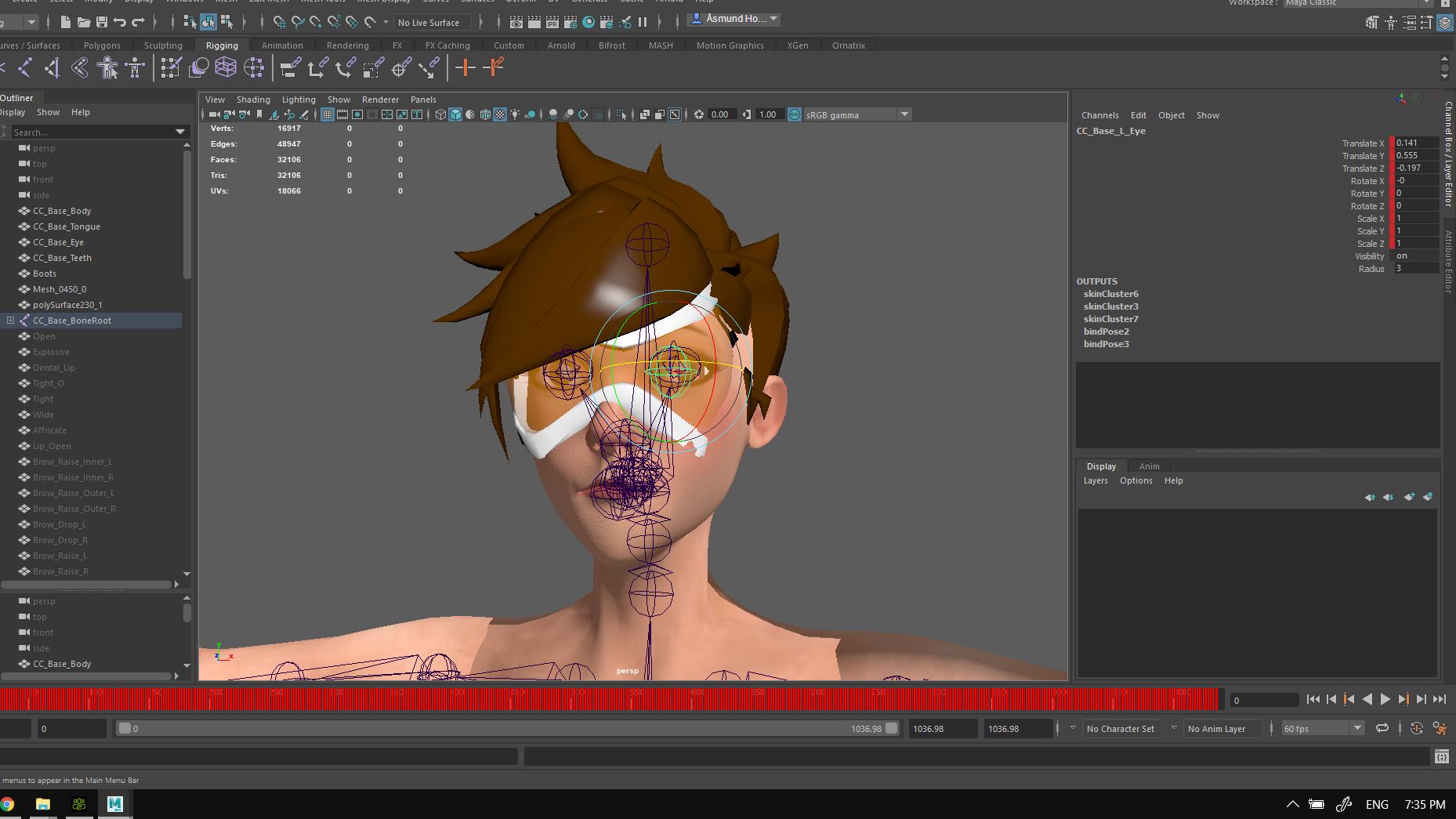Click Play forwards button
Viewport: 1456px width, 819px height.
pos(1385,699)
